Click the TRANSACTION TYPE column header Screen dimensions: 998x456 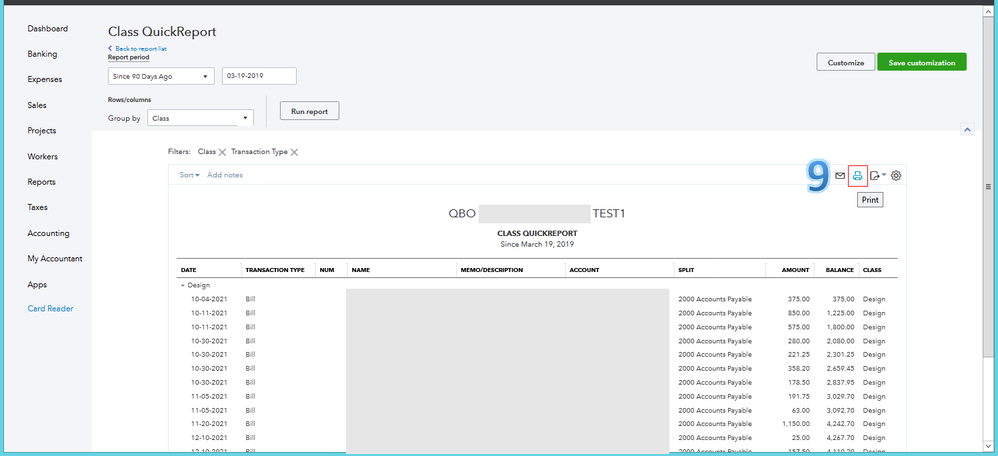pos(275,270)
